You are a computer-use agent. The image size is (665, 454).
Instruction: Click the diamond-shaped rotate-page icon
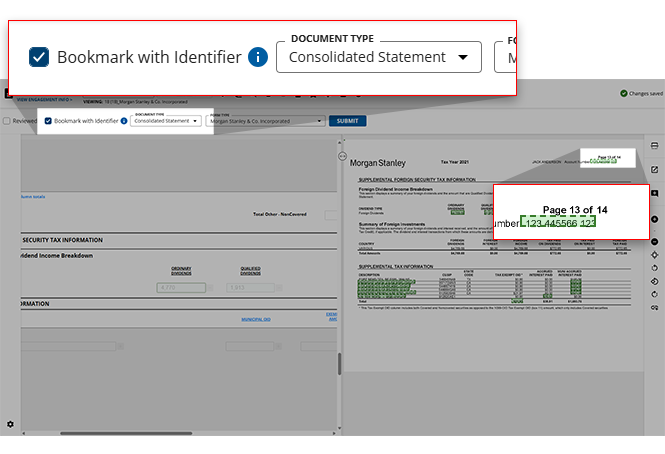[654, 281]
